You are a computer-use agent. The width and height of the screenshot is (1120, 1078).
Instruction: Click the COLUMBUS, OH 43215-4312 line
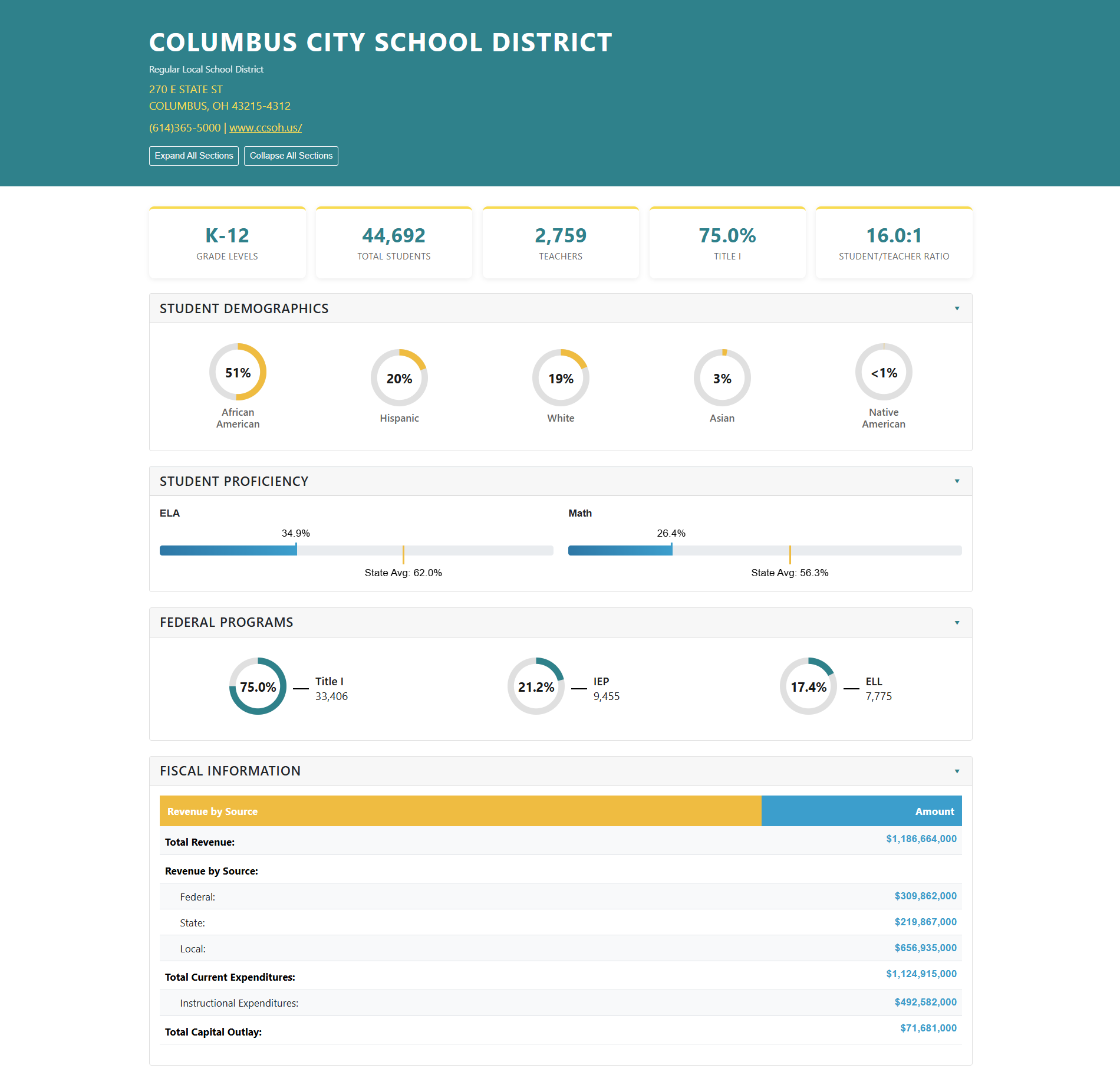point(220,106)
